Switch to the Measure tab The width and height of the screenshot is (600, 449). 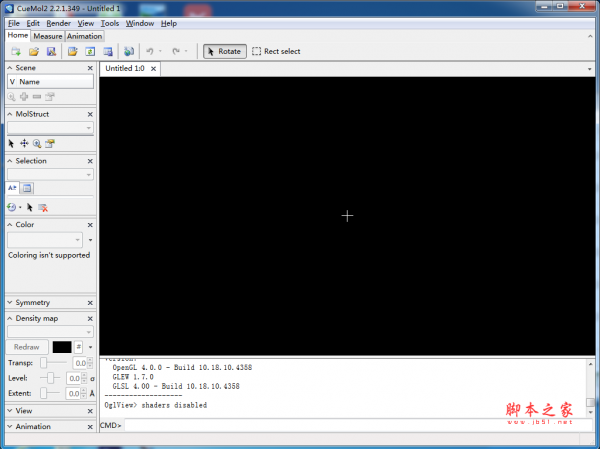pos(48,36)
